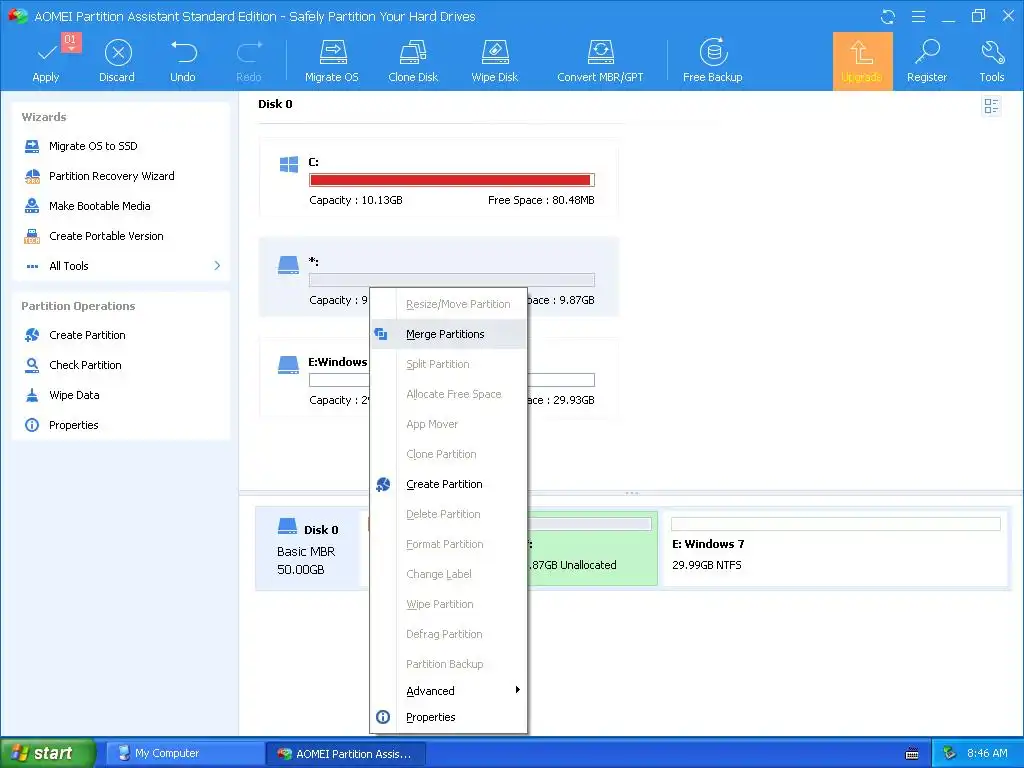The height and width of the screenshot is (768, 1024).
Task: Select the C: partition card
Action: click(438, 178)
